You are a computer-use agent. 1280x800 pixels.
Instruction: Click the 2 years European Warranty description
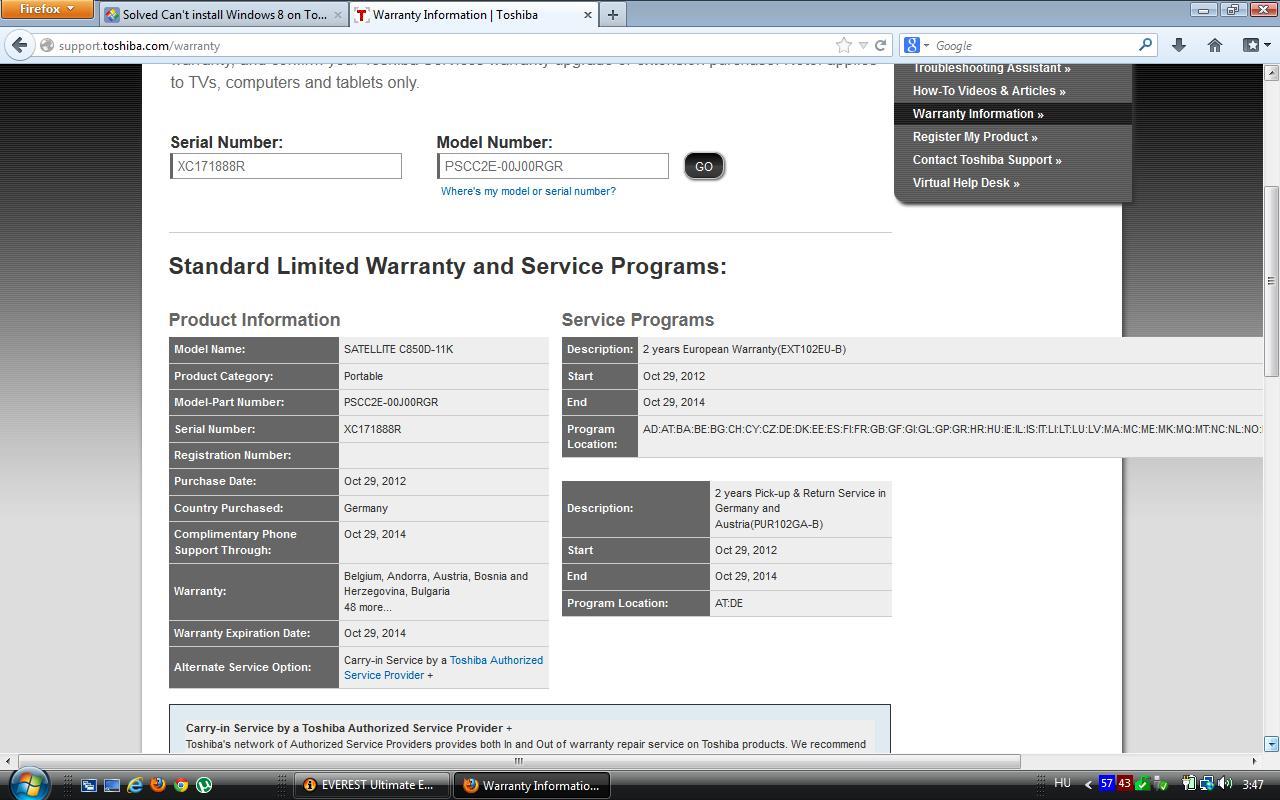[744, 349]
